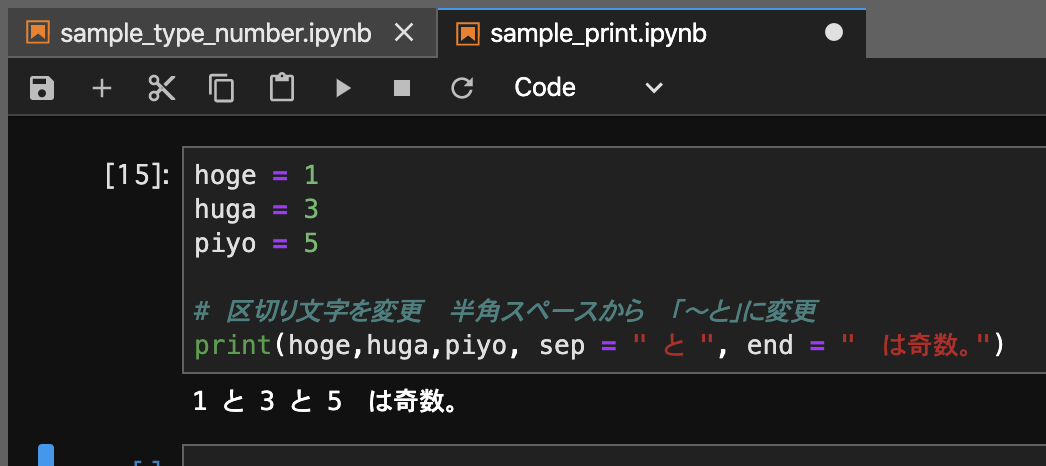
Task: Copy the selected cell with the copy icon
Action: click(221, 88)
